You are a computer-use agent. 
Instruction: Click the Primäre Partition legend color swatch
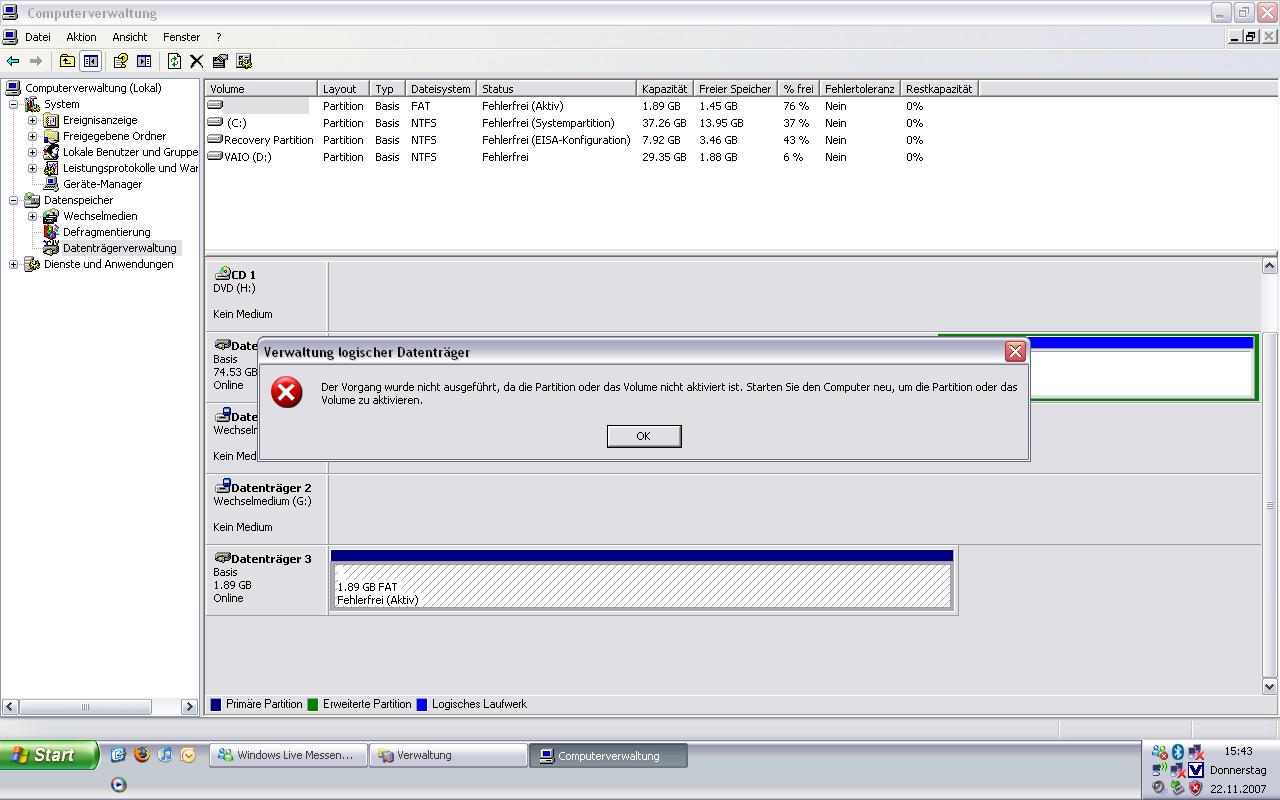(x=216, y=705)
